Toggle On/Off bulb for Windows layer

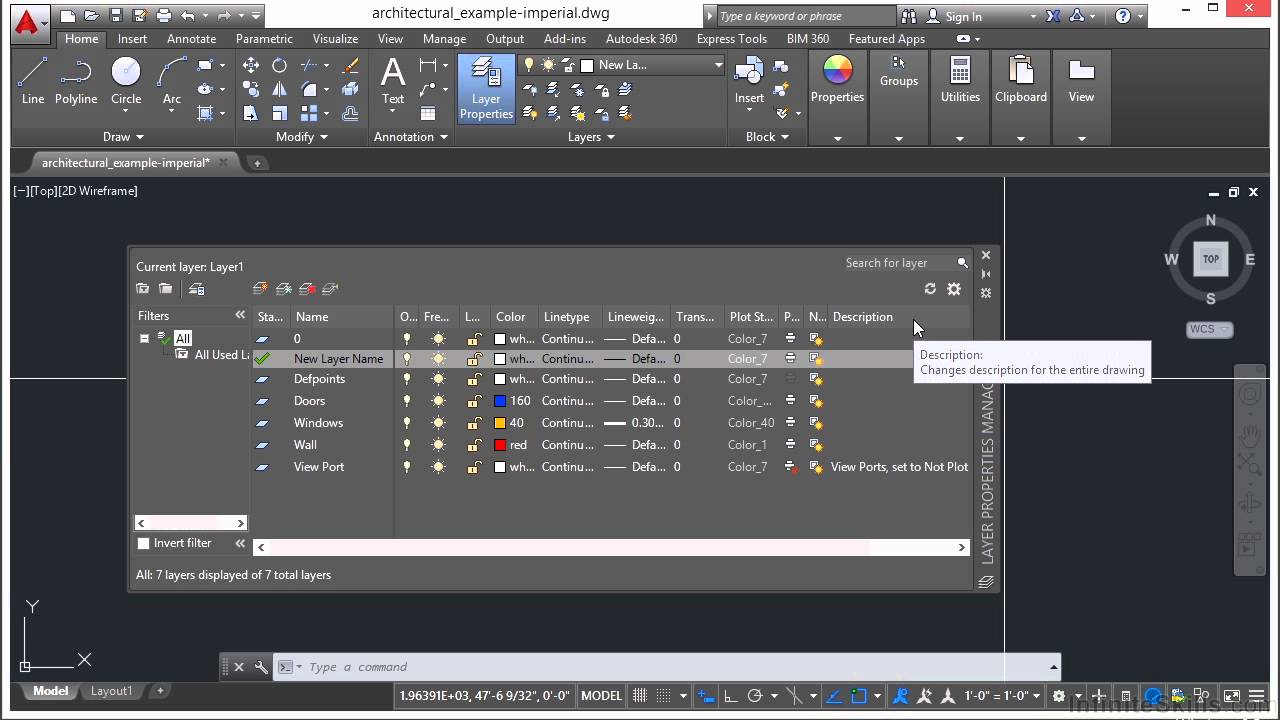click(x=407, y=423)
